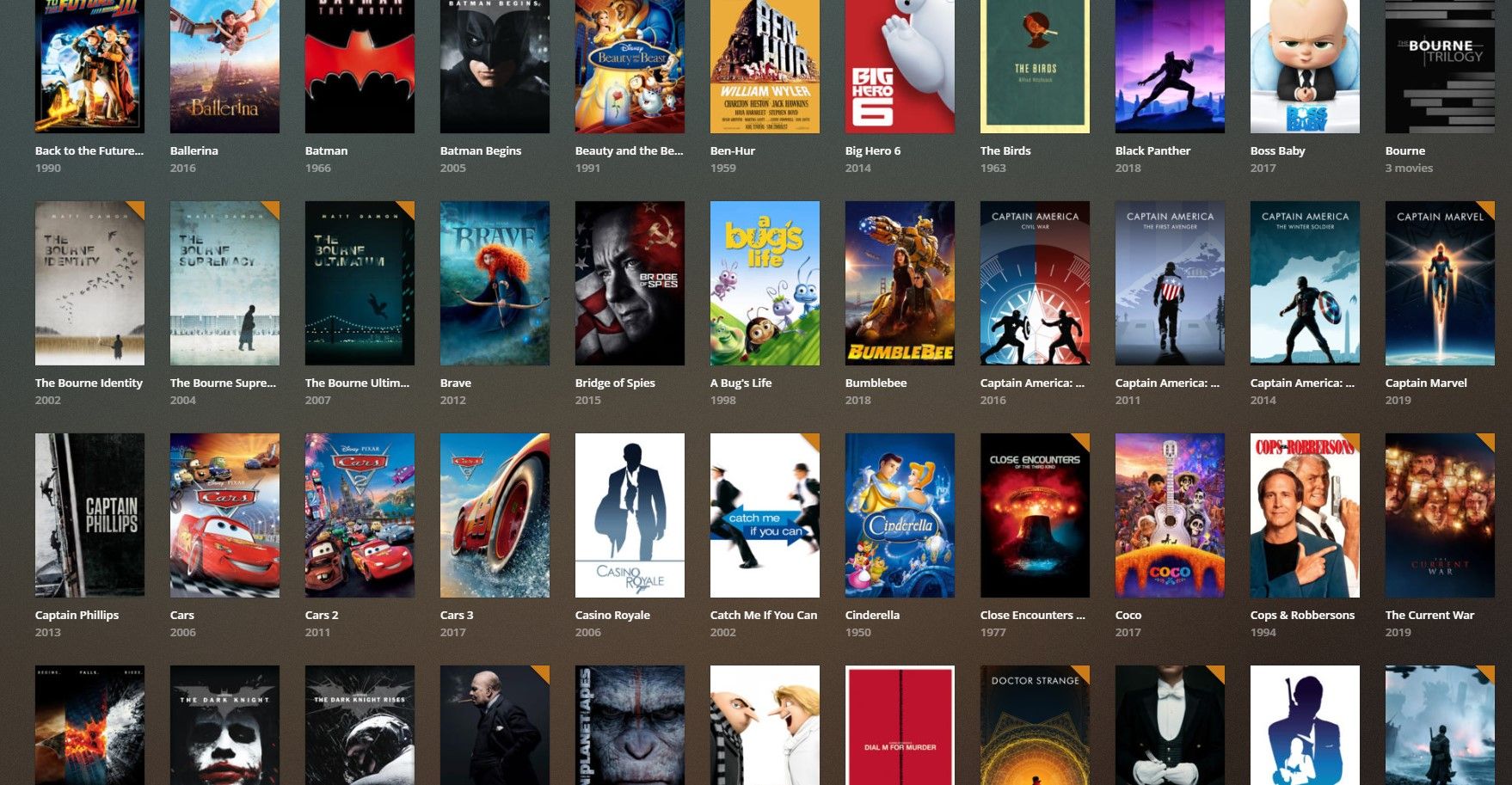Open A Bug's Life poster
The height and width of the screenshot is (785, 1512).
(x=765, y=283)
